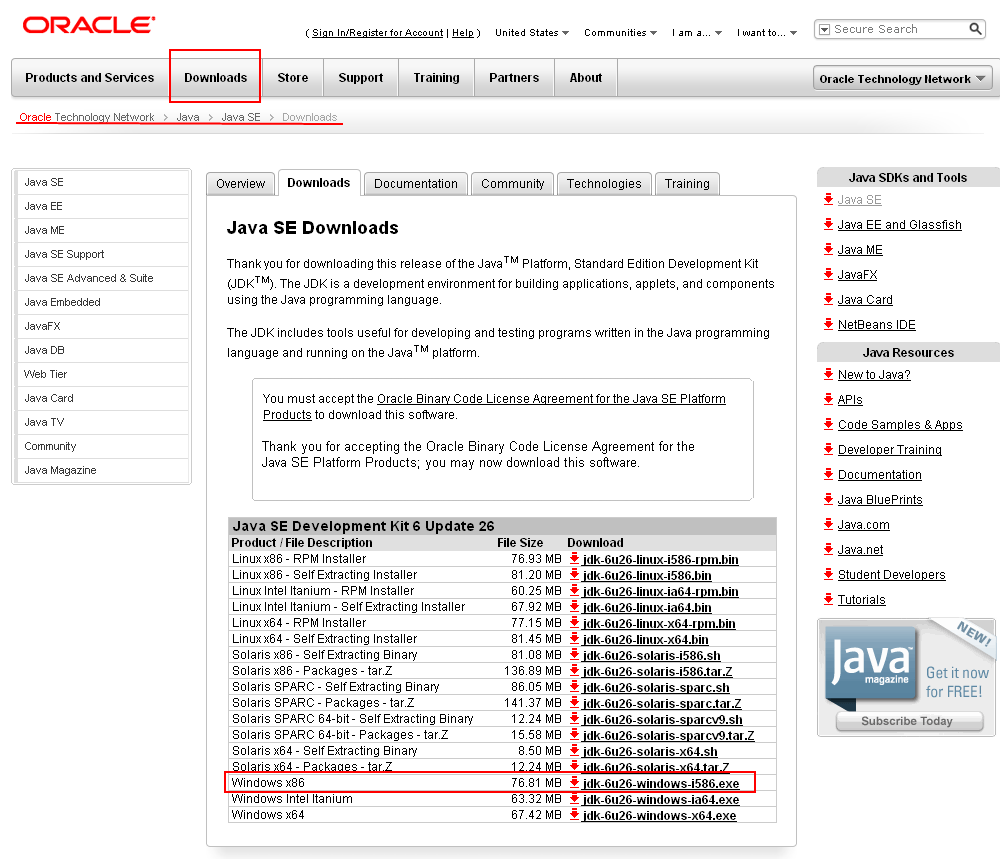The image size is (1000, 859).
Task: Switch to the Training content tab
Action: [x=687, y=184]
